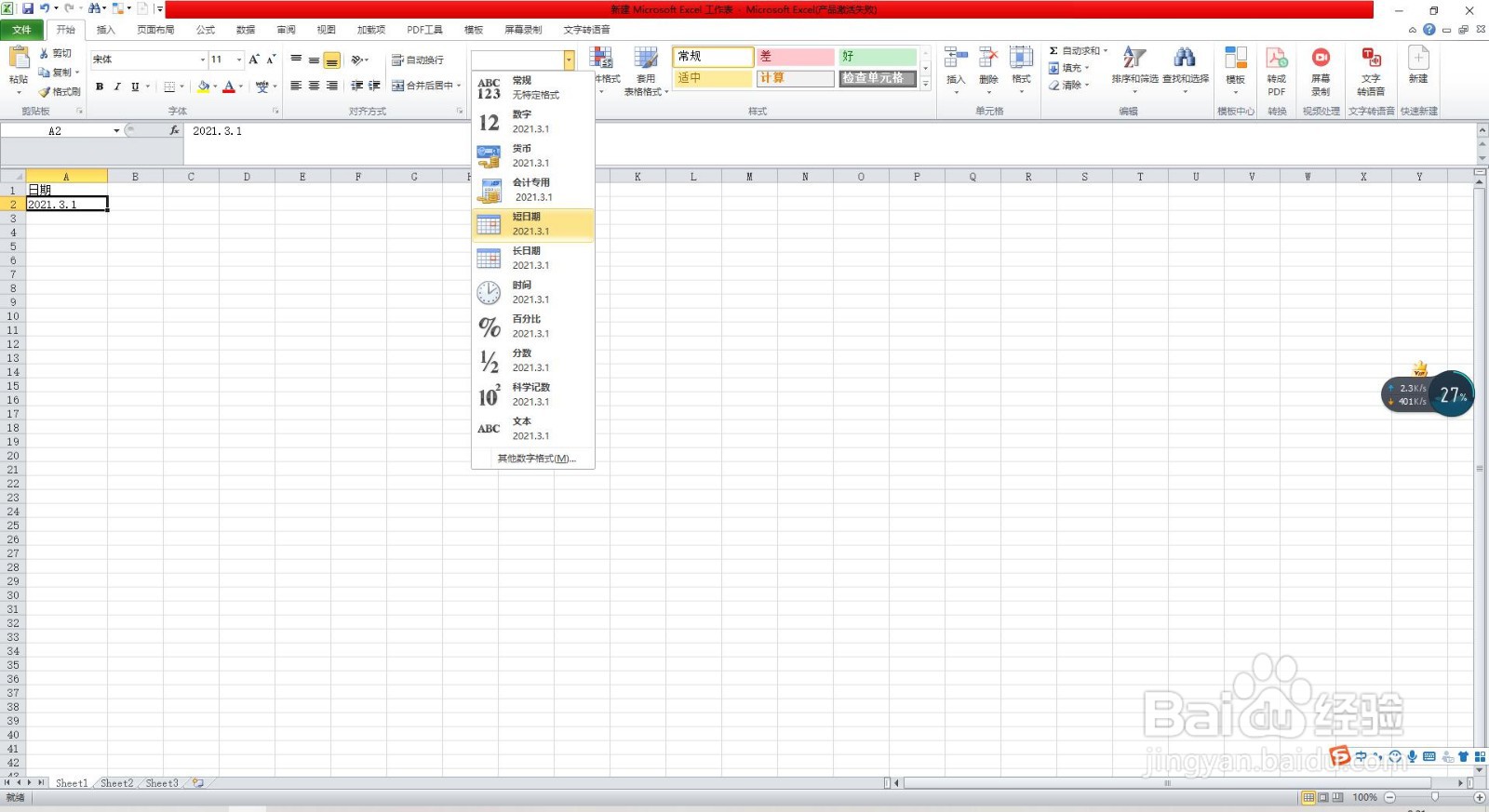
Task: Open the Insert (插入) ribbon tab
Action: pyautogui.click(x=106, y=30)
